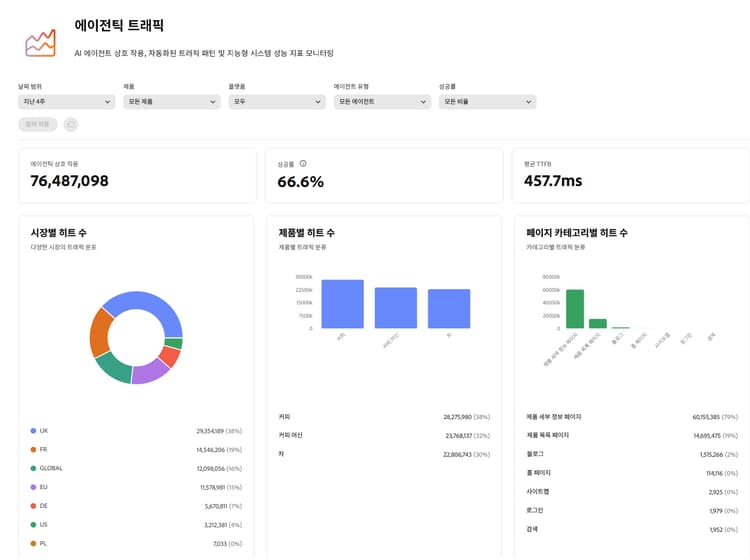This screenshot has width=750, height=560.
Task: Open the 에이전트 유형 dropdown
Action: click(x=382, y=101)
